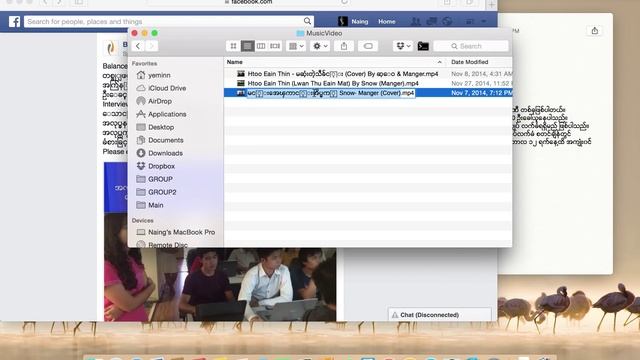Open Dropbox folder in Finder sidebar
640x360 pixels.
156,166
